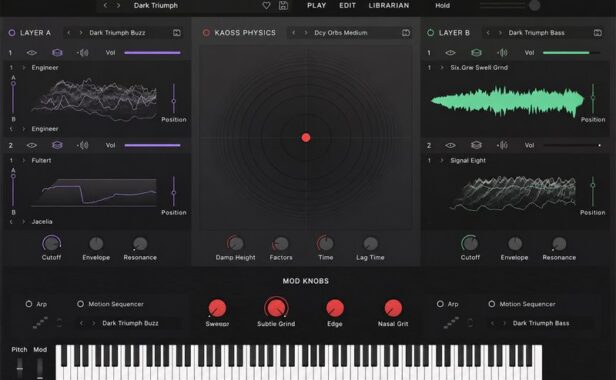616x380 pixels.
Task: Select the wave sequence icon for Layer B voice 2
Action: [x=476, y=145]
